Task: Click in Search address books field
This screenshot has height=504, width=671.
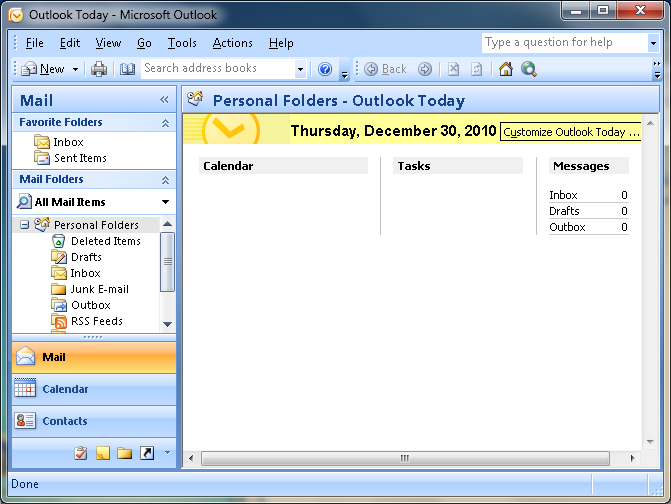Action: click(218, 68)
